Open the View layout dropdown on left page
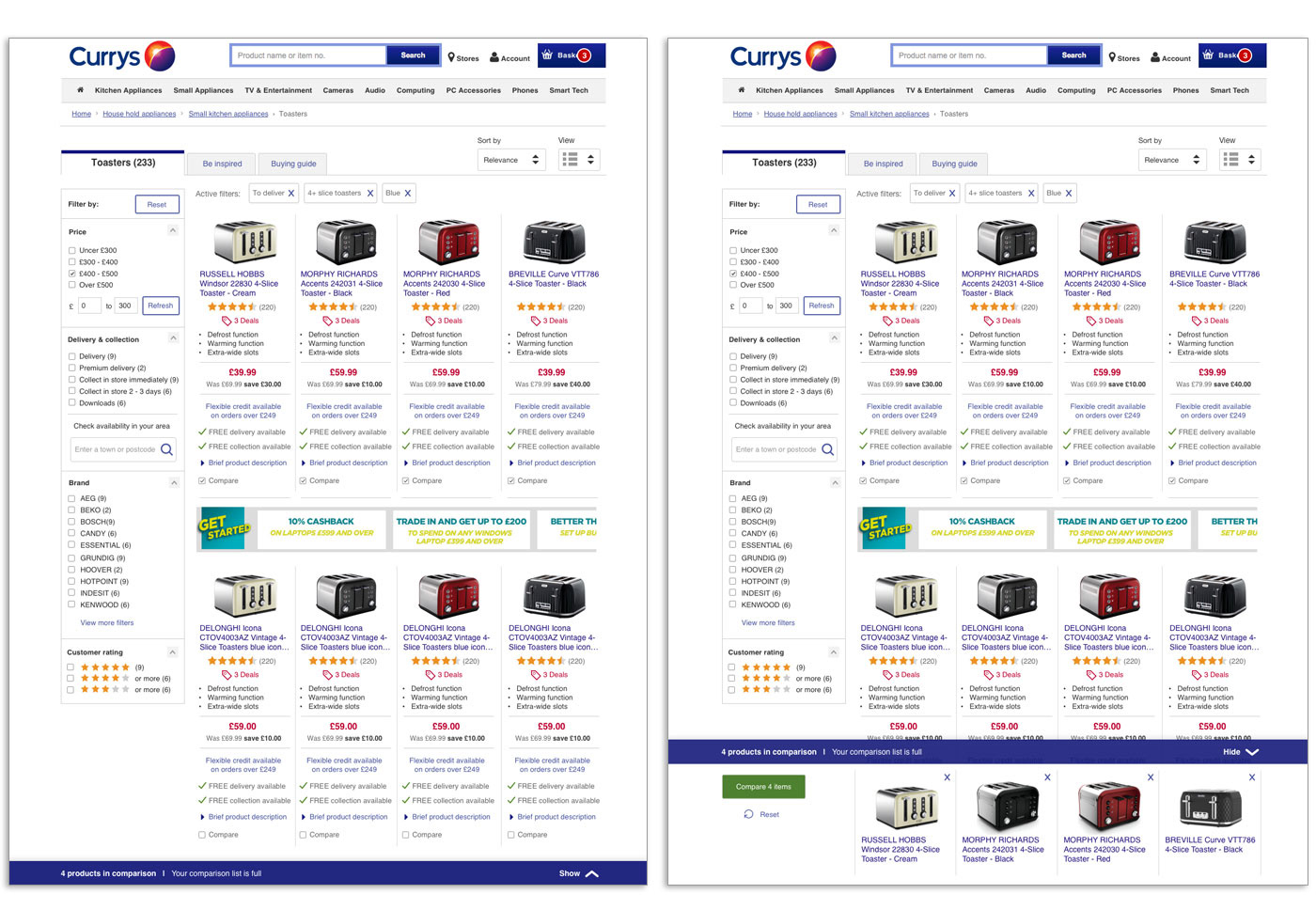This screenshot has width=1316, height=910. [578, 160]
